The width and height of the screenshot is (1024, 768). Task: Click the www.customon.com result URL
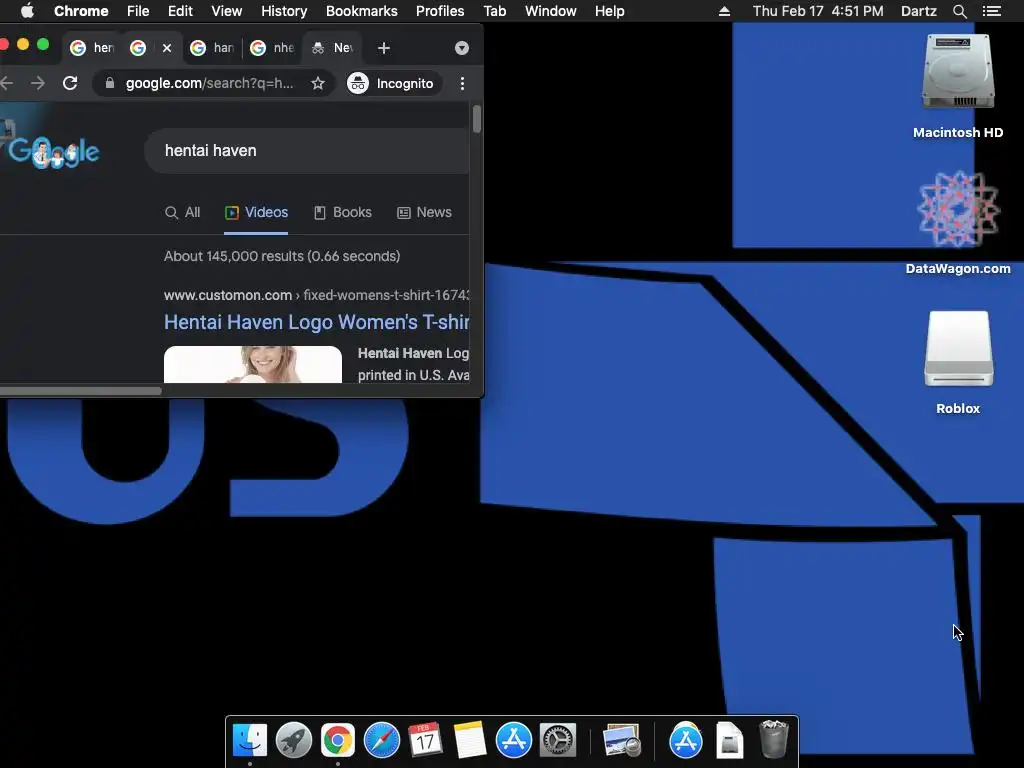coord(228,295)
